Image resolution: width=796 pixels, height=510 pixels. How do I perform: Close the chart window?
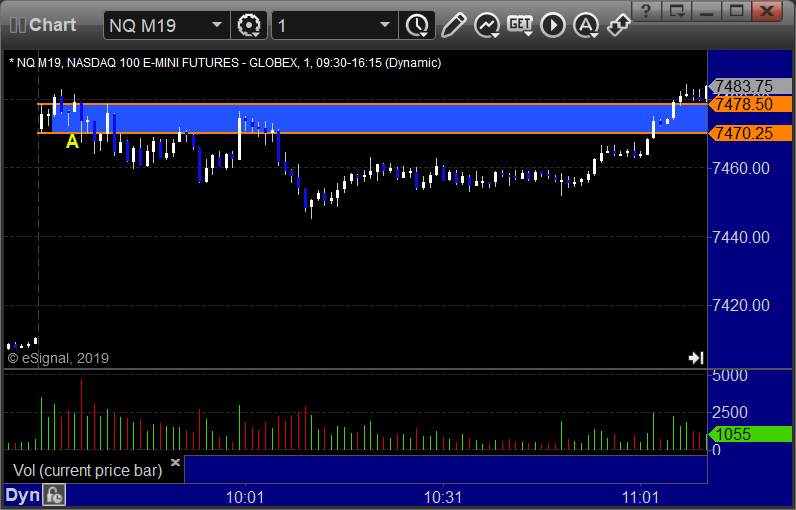click(x=767, y=11)
